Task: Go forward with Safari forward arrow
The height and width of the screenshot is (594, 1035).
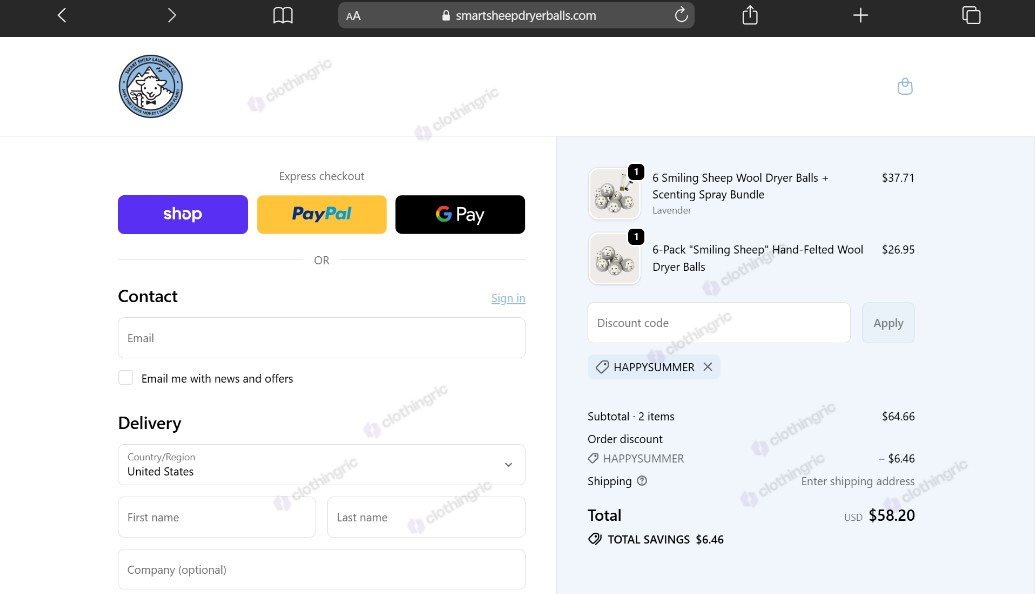Action: [172, 15]
